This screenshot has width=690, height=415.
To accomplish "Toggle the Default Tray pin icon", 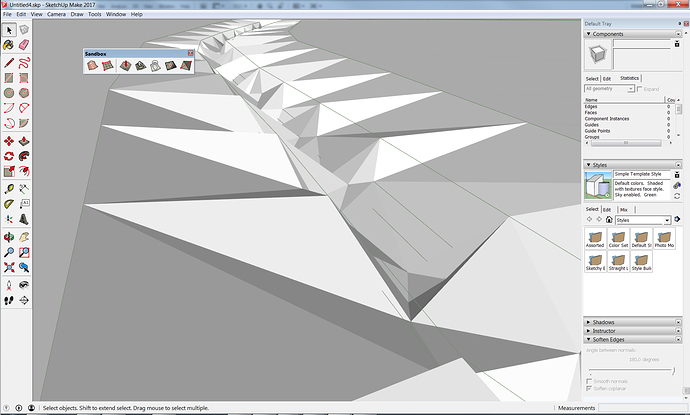I will tap(680, 23).
